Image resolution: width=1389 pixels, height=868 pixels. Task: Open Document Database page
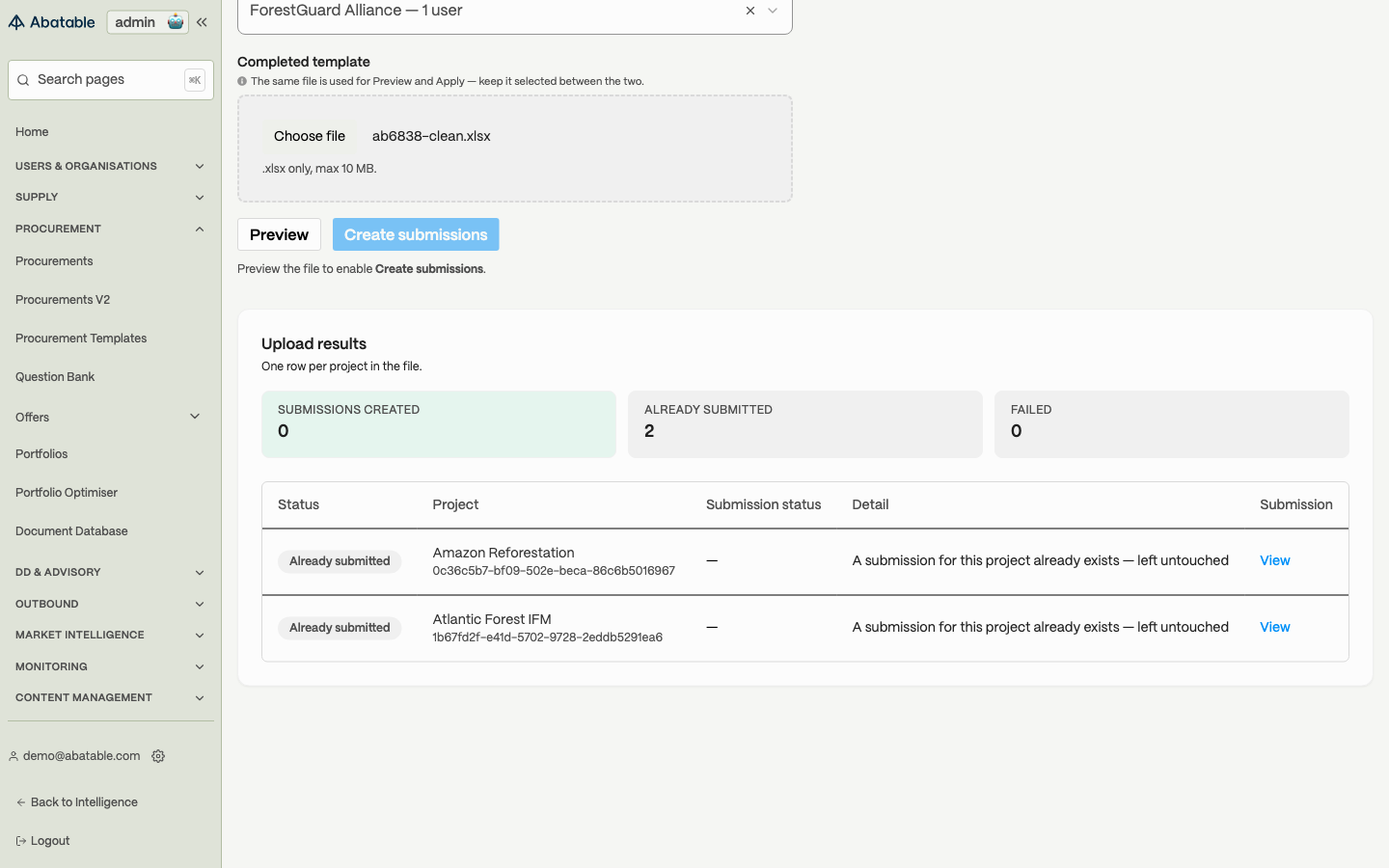tap(71, 531)
